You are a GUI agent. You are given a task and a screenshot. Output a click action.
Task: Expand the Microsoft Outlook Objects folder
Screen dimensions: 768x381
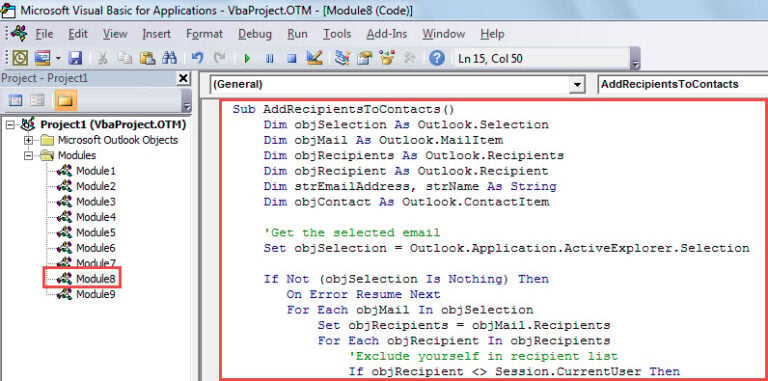pyautogui.click(x=29, y=140)
